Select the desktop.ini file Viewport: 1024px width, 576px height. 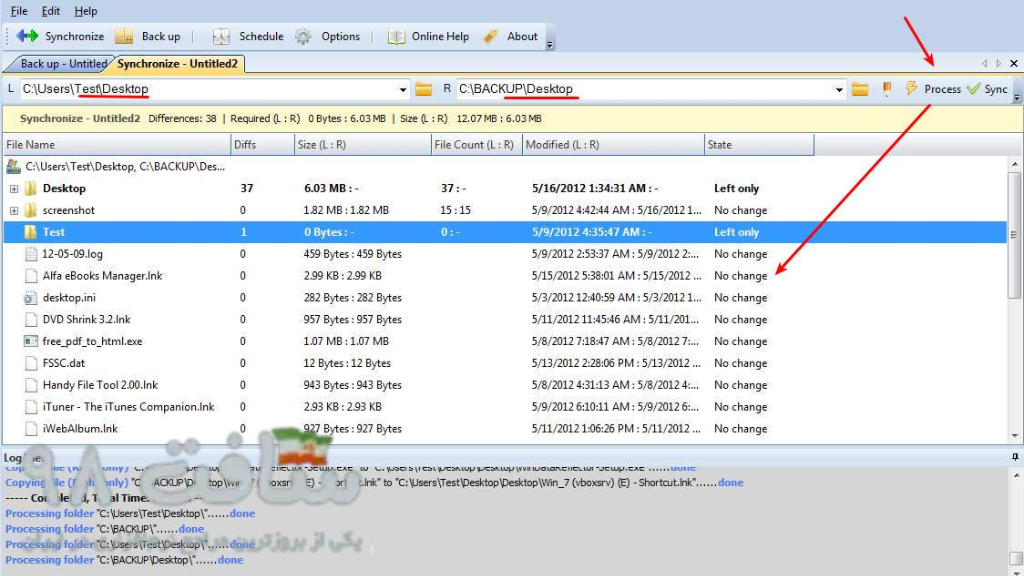pos(69,298)
